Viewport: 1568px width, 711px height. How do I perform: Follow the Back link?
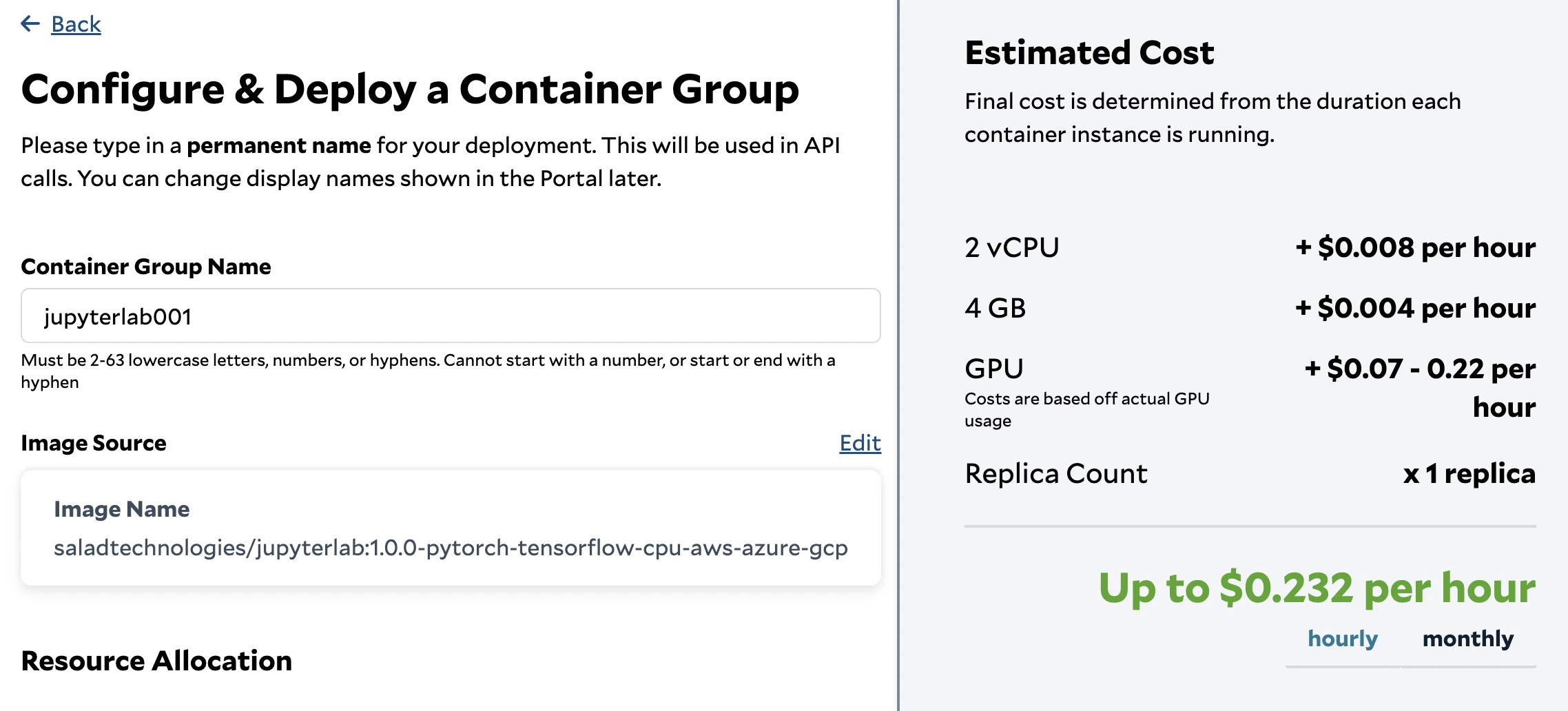76,25
